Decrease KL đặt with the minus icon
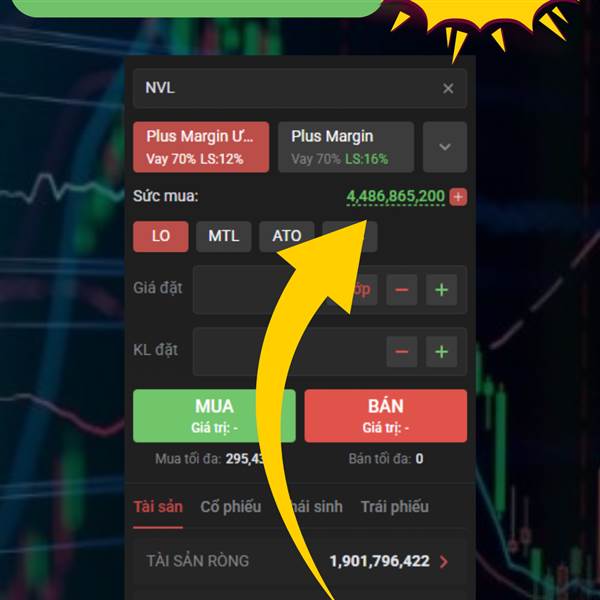600x600 pixels. tap(401, 352)
